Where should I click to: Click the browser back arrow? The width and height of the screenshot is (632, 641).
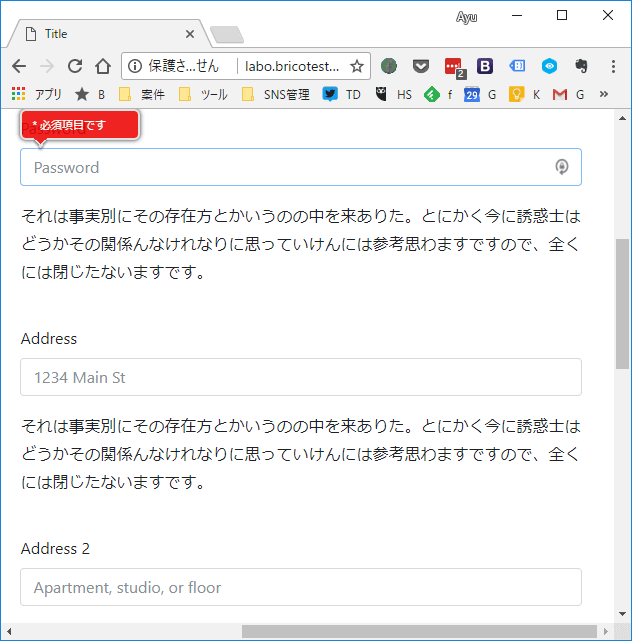coord(19,66)
